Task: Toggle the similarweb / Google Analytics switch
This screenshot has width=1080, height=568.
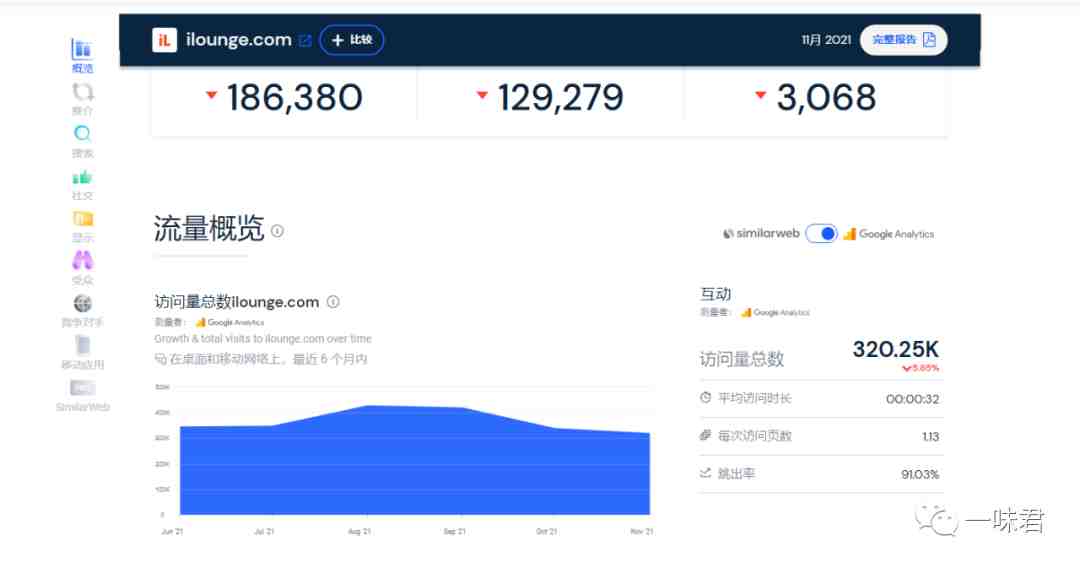Action: (x=821, y=233)
